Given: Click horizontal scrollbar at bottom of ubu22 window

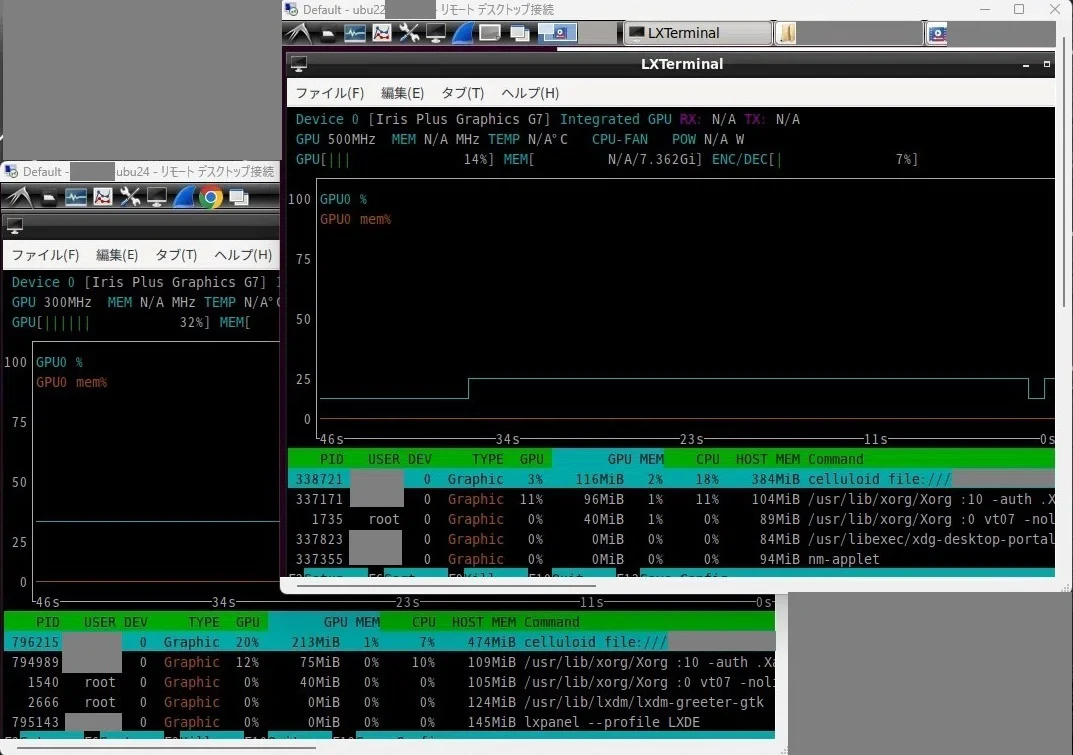Looking at the screenshot, I should (x=446, y=586).
